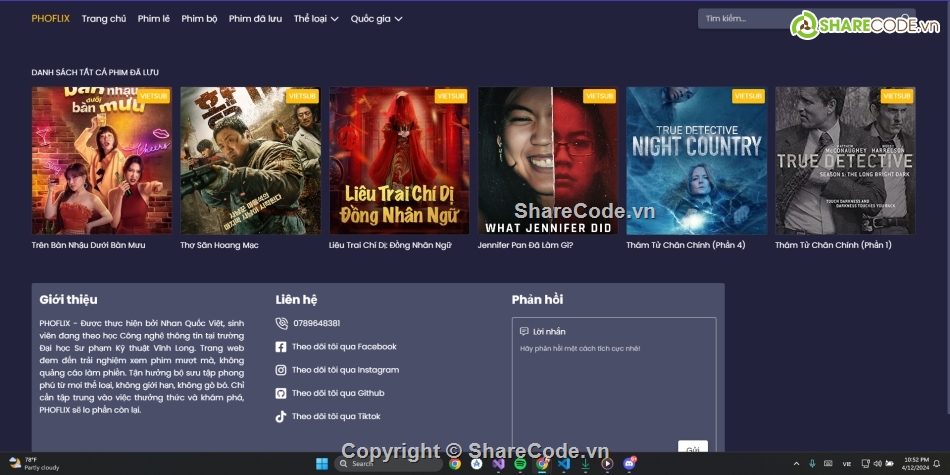Expand the Quốc gia dropdown menu

coord(376,19)
